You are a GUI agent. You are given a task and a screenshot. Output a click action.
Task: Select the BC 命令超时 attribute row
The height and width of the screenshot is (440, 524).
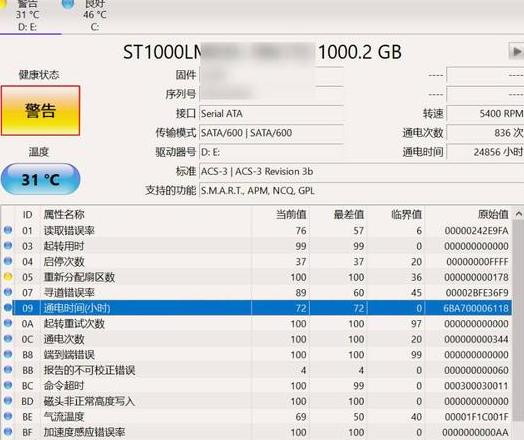[x=257, y=386]
